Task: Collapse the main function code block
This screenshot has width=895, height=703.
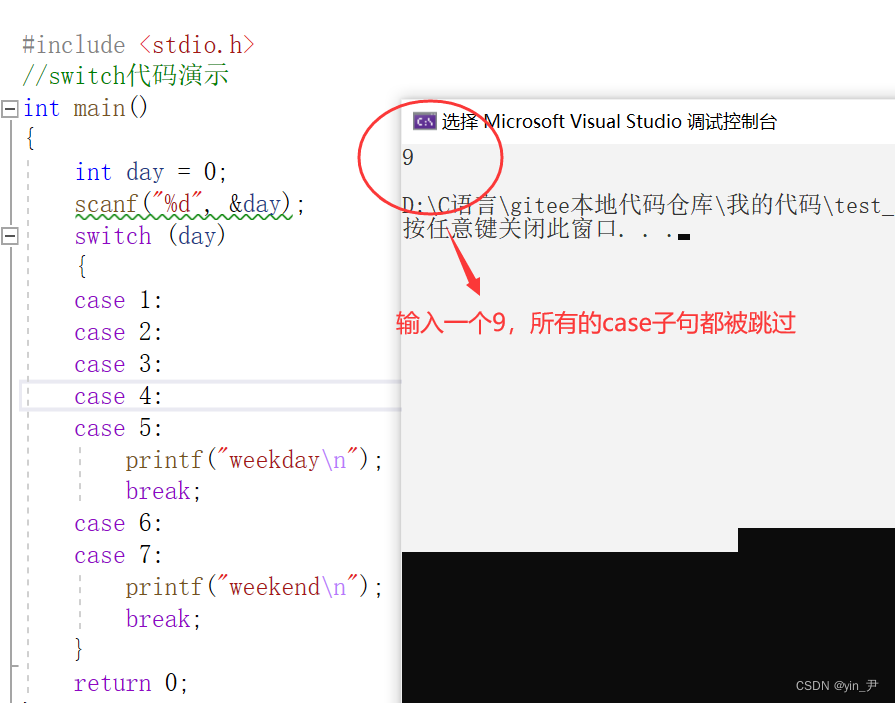Action: tap(10, 108)
